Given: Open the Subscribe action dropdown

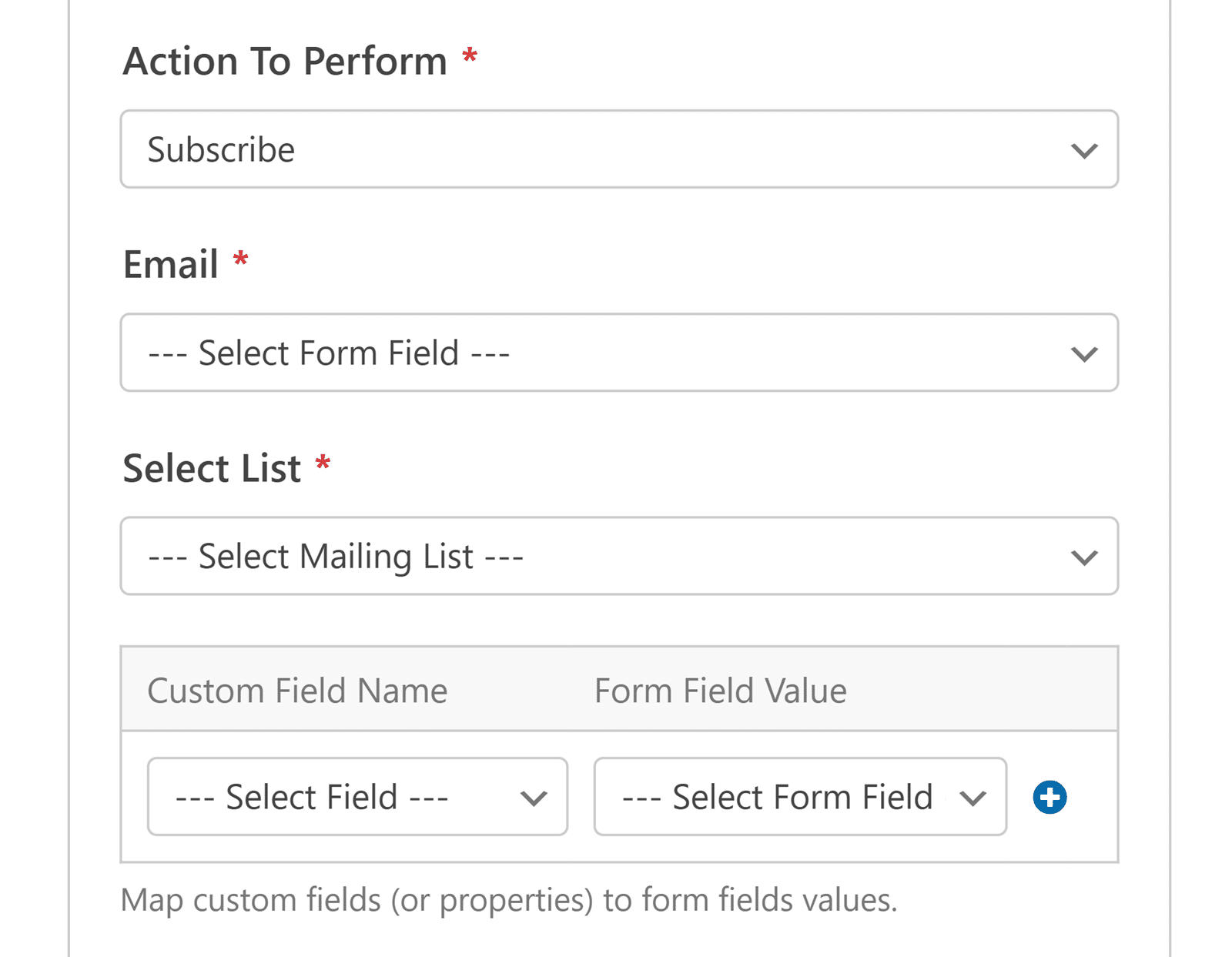Looking at the screenshot, I should (616, 150).
